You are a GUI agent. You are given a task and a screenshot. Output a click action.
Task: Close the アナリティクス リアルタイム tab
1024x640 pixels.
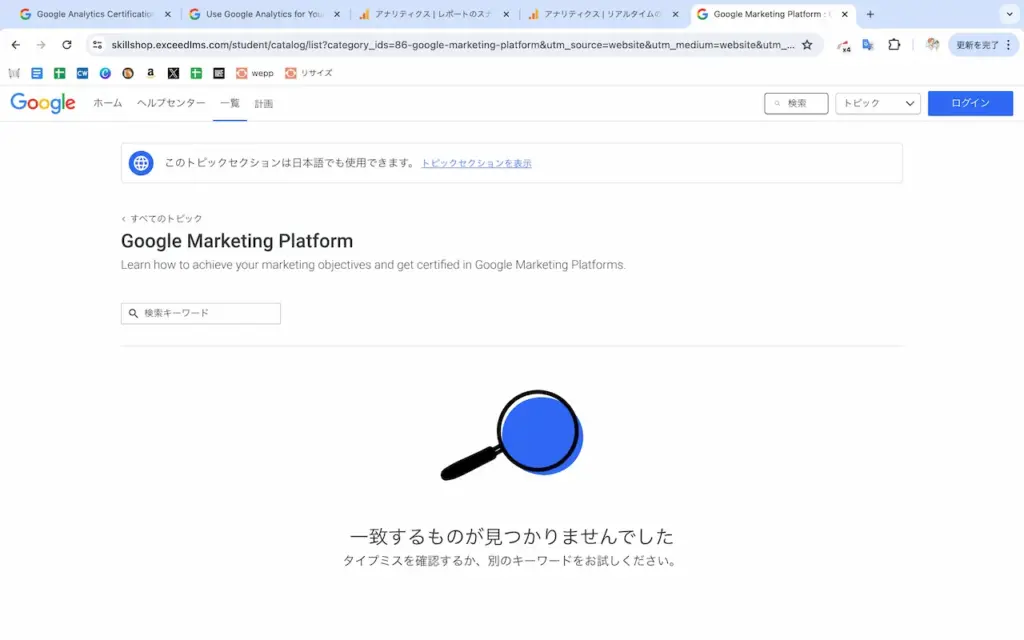[675, 14]
